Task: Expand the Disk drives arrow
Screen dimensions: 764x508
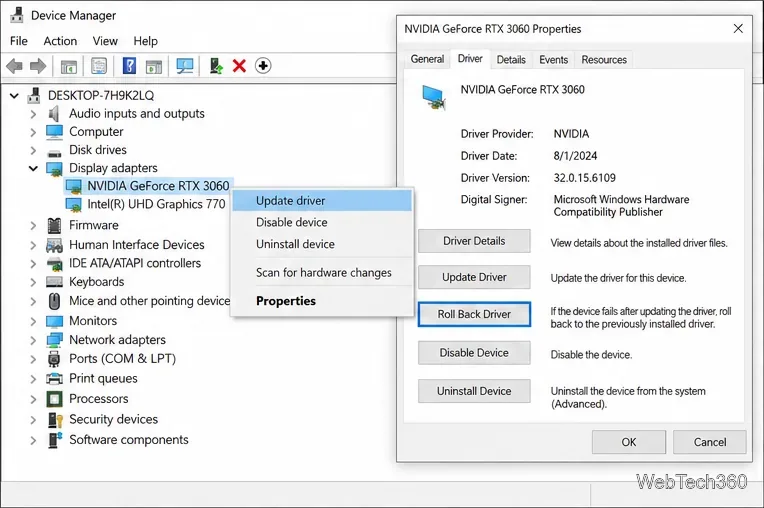Action: 33,150
